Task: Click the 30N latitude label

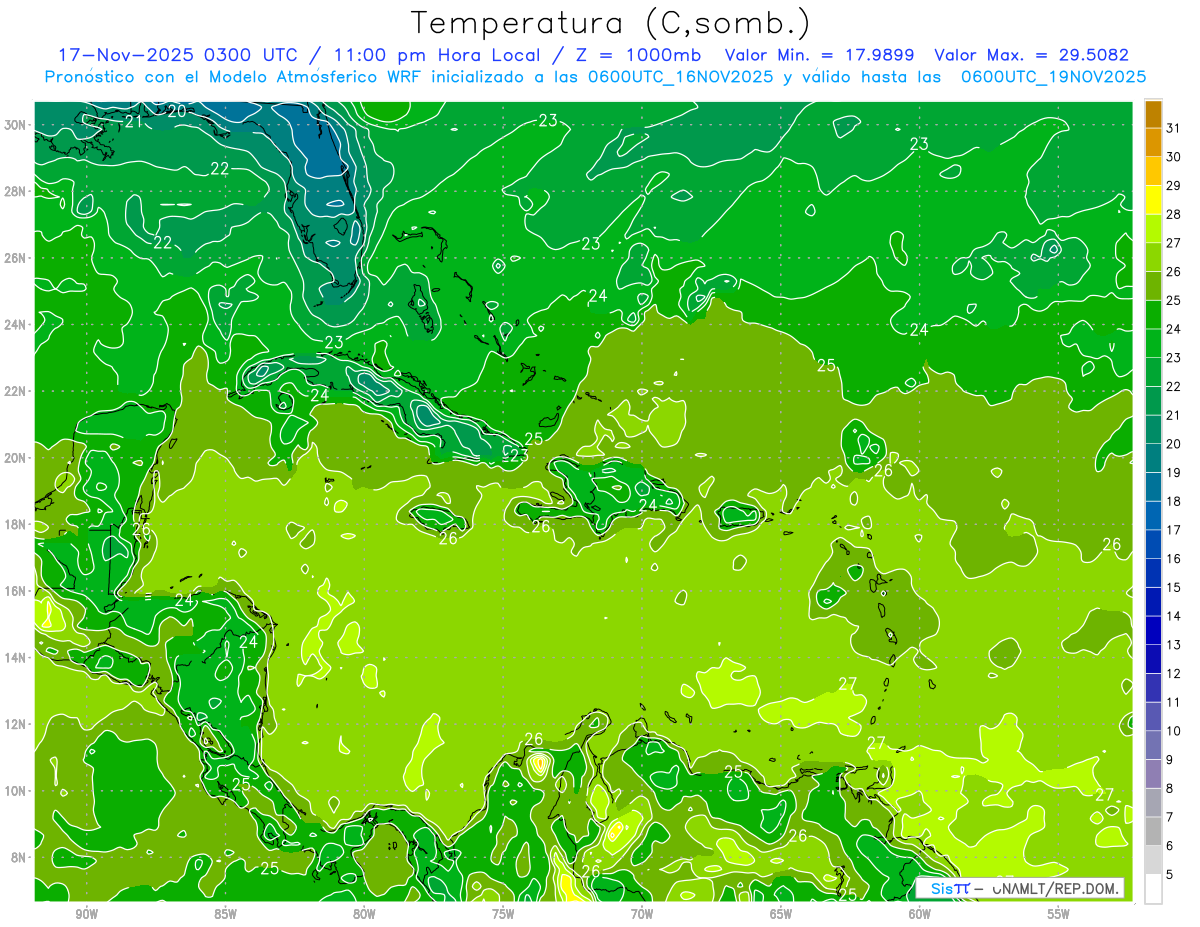Action: [16, 125]
